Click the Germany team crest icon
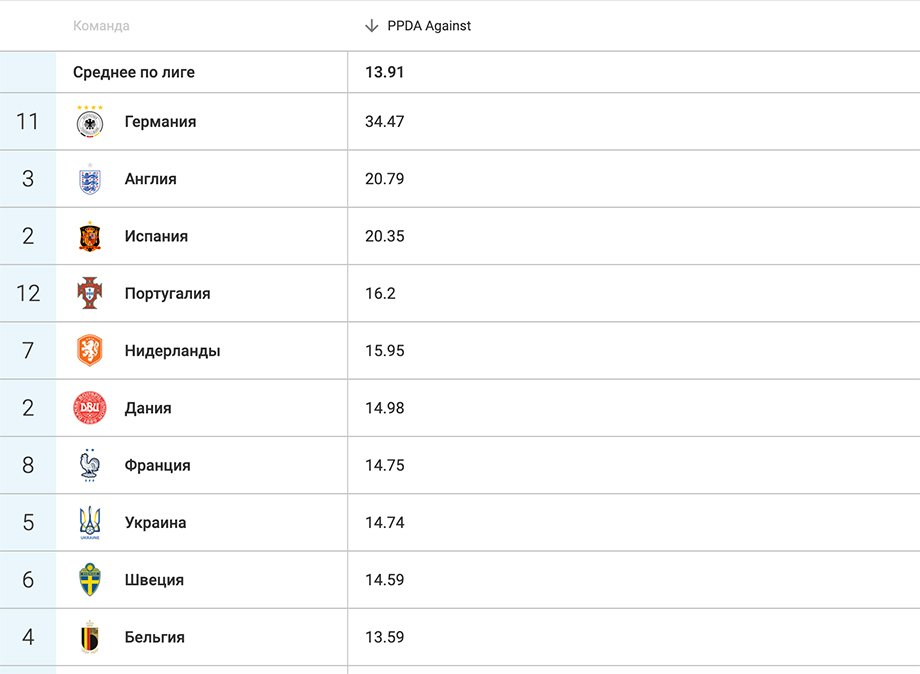Viewport: 920px width, 674px height. coord(90,121)
